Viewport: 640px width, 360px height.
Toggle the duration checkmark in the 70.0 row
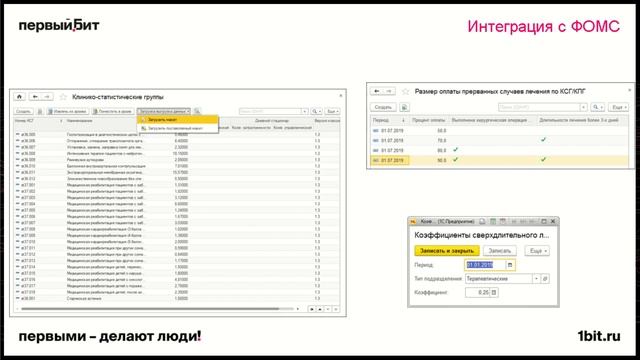click(x=543, y=140)
